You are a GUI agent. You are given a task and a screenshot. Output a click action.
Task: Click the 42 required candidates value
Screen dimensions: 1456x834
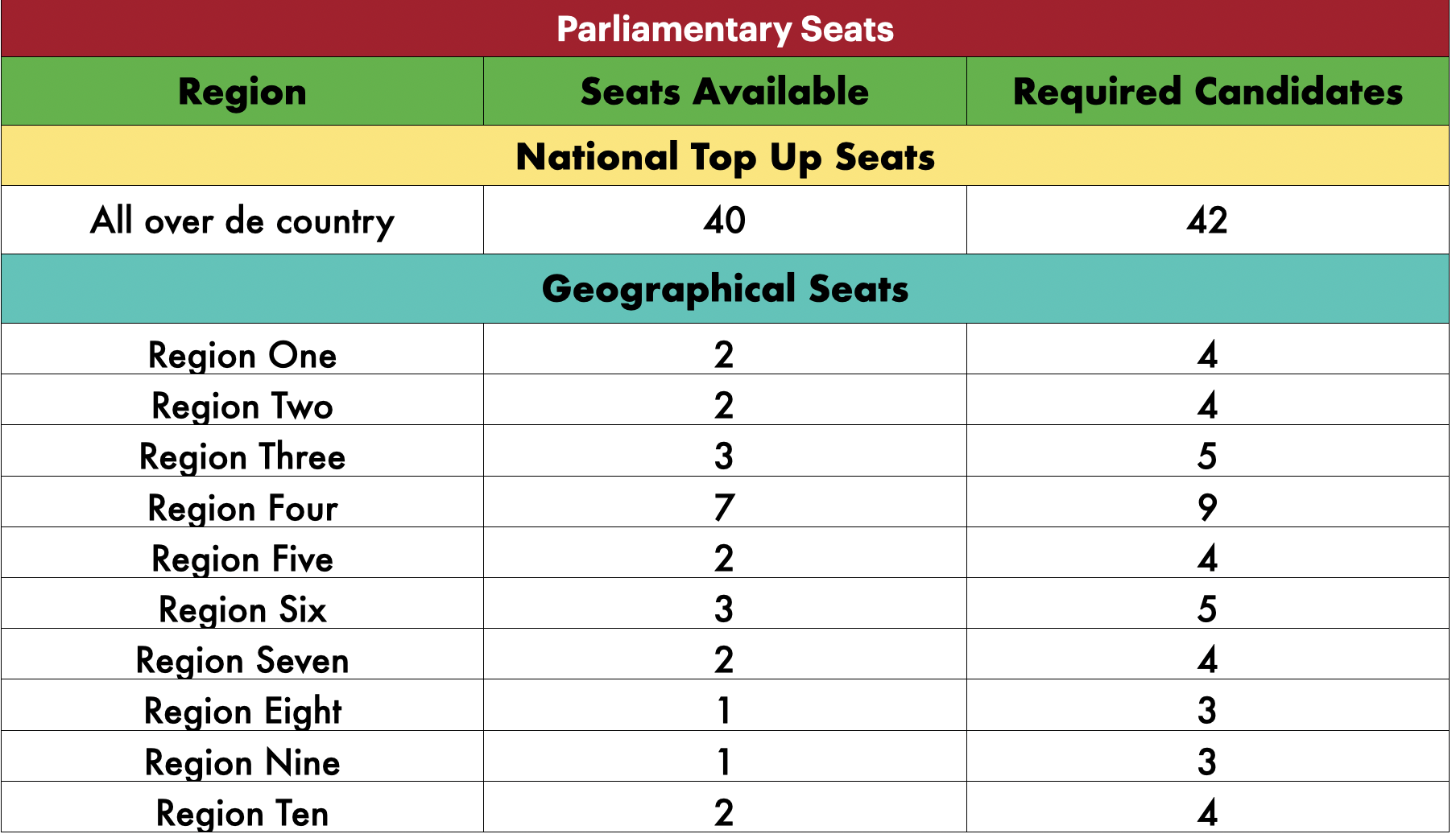(1208, 221)
